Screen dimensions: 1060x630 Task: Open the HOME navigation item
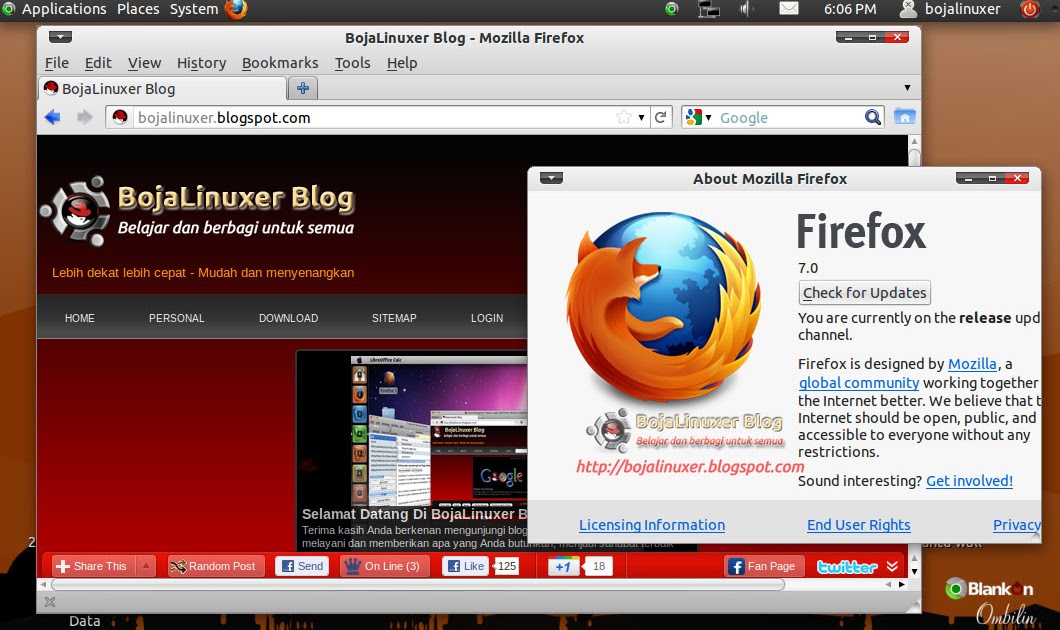pos(80,318)
